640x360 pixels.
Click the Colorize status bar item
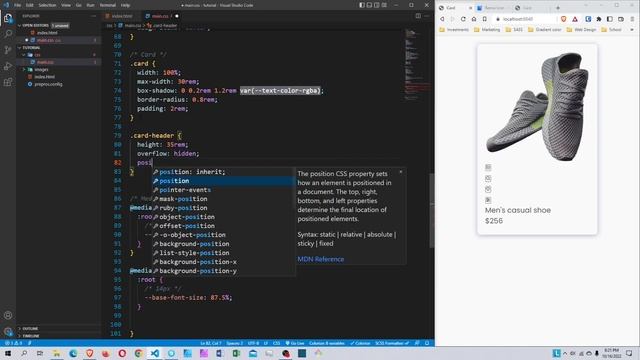[x=360, y=343]
